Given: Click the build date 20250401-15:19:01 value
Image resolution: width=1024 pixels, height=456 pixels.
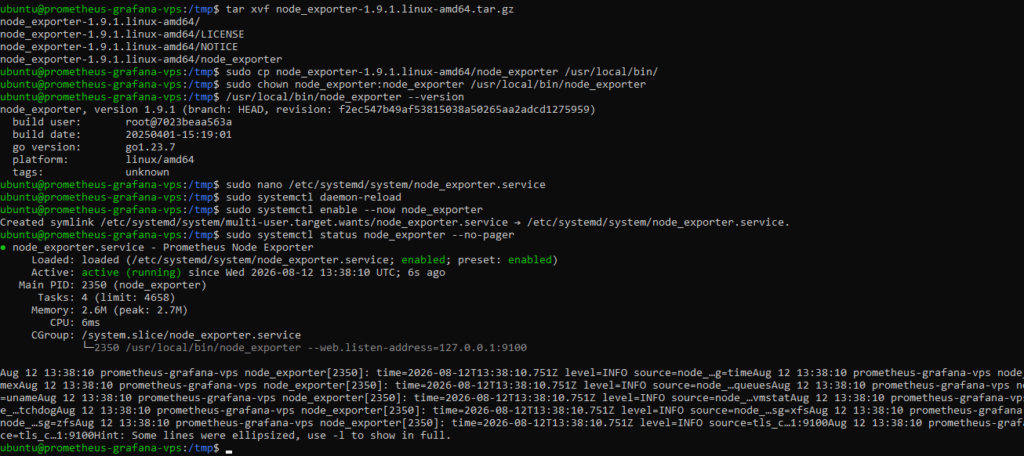Looking at the screenshot, I should (x=178, y=135).
